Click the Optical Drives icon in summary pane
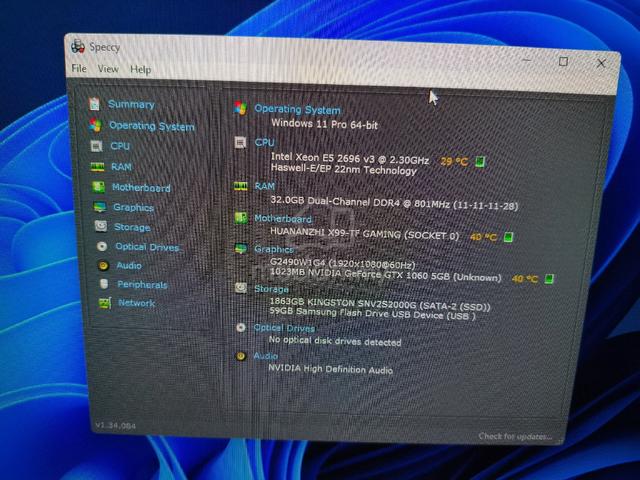Viewport: 640px width, 480px height. (x=241, y=327)
